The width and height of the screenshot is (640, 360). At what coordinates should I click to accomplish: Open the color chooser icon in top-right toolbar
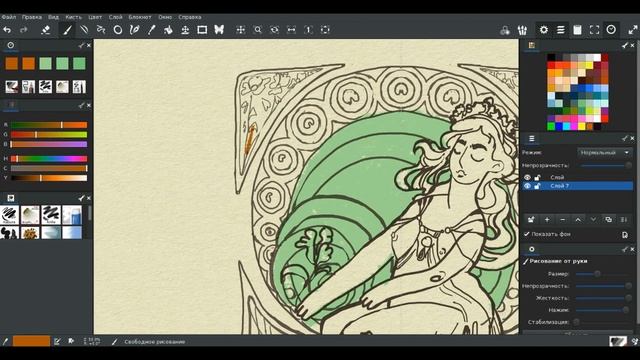(505, 30)
